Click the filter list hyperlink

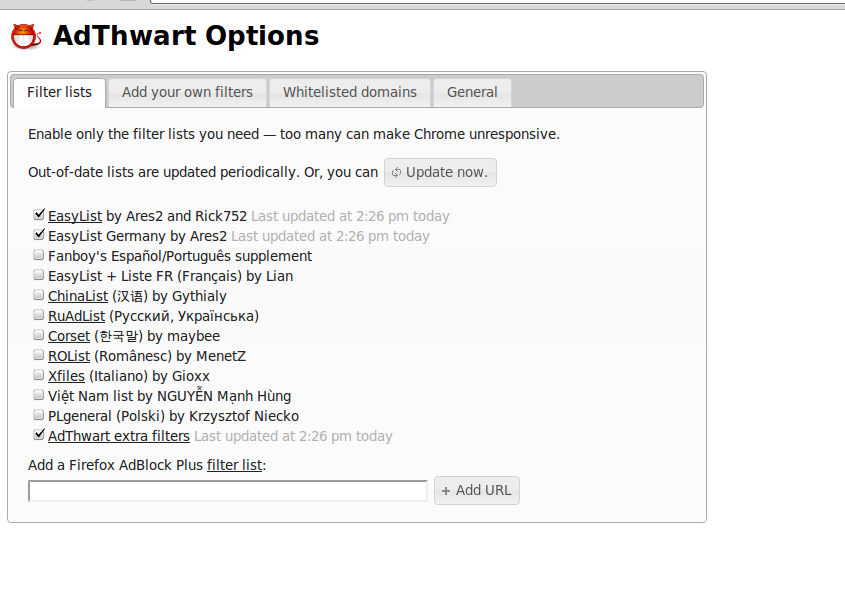click(234, 465)
